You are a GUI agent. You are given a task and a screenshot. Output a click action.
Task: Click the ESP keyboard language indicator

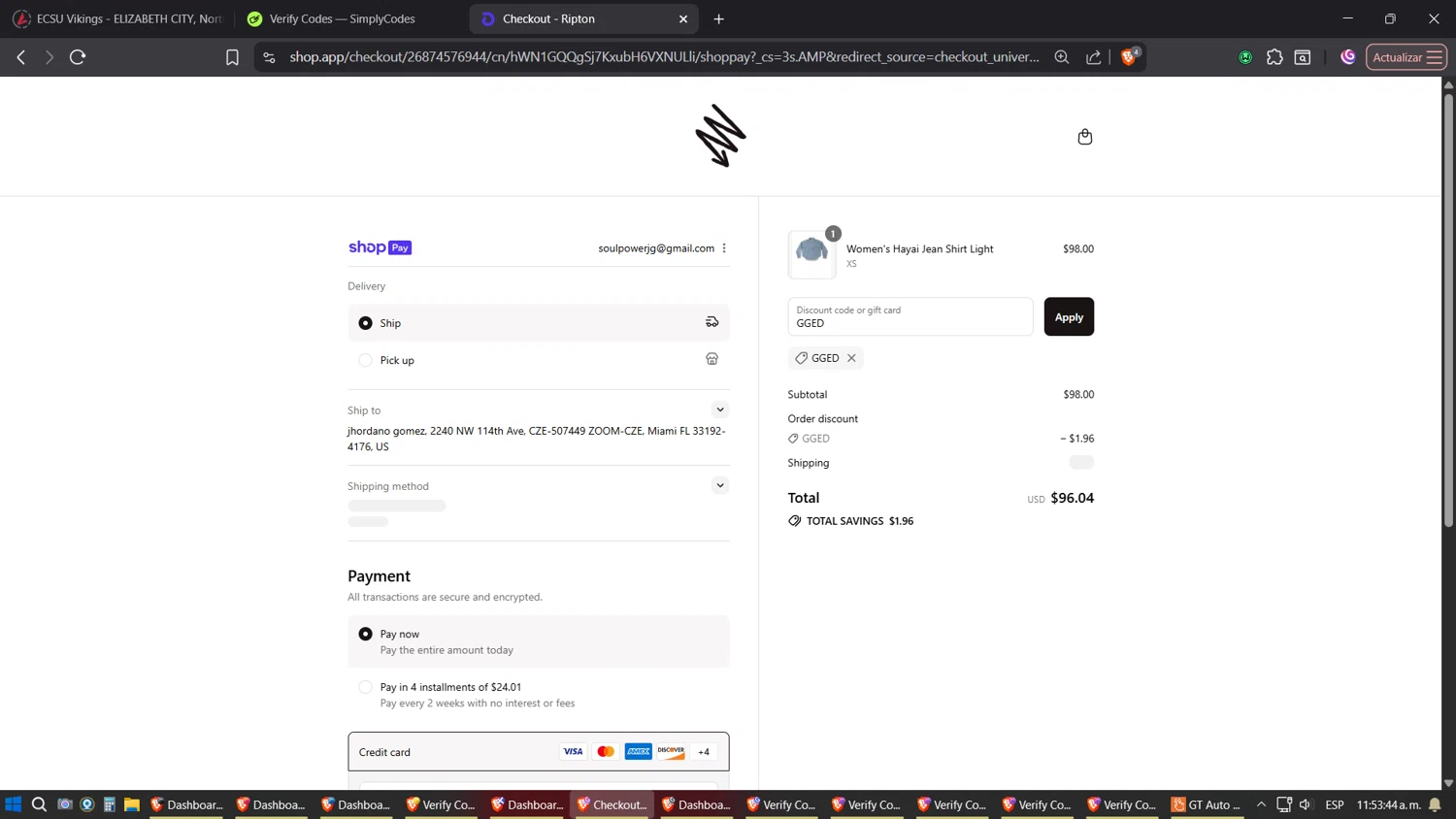tap(1335, 804)
